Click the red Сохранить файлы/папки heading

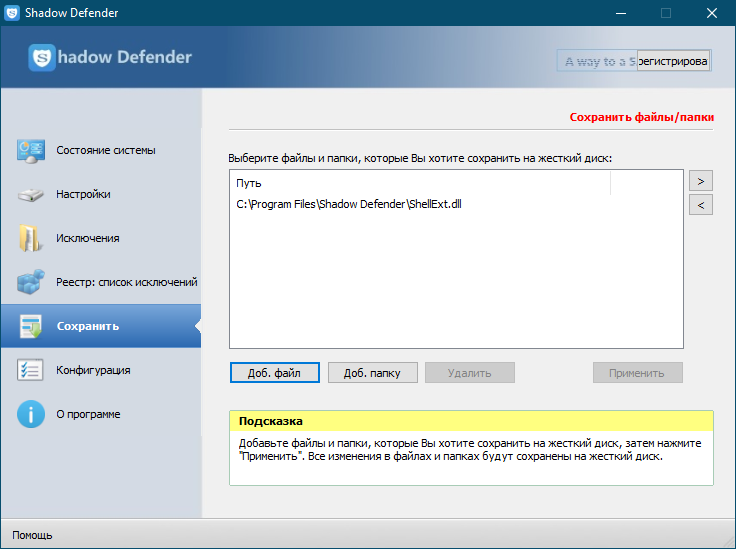(642, 117)
